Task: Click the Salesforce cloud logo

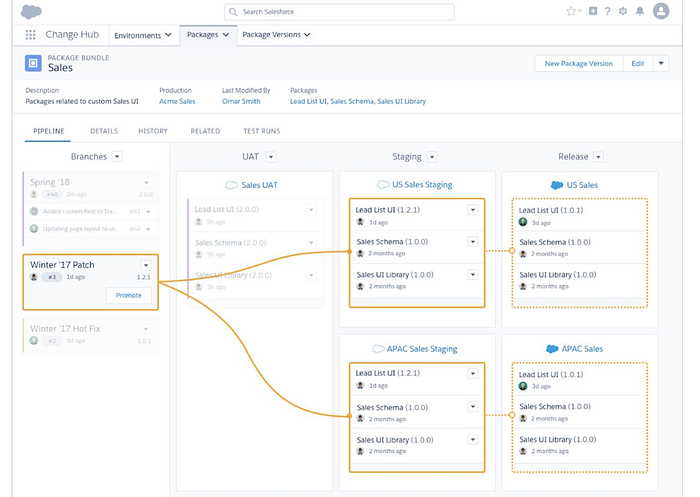Action: 31,12
